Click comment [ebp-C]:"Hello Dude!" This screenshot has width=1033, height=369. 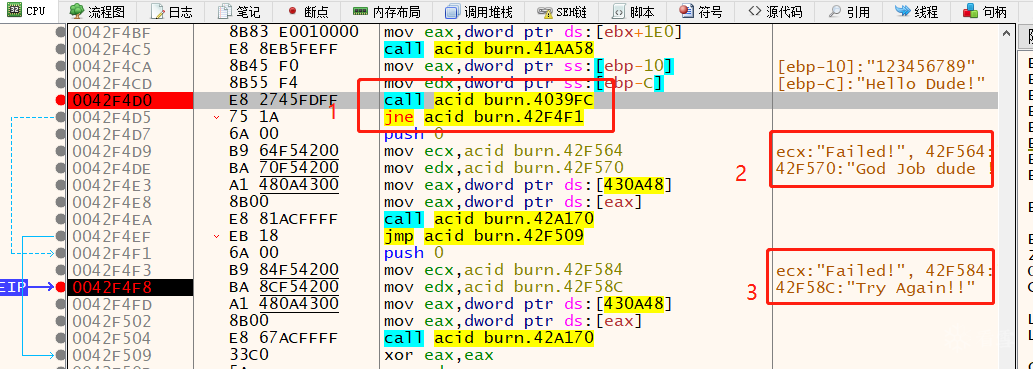tap(881, 83)
